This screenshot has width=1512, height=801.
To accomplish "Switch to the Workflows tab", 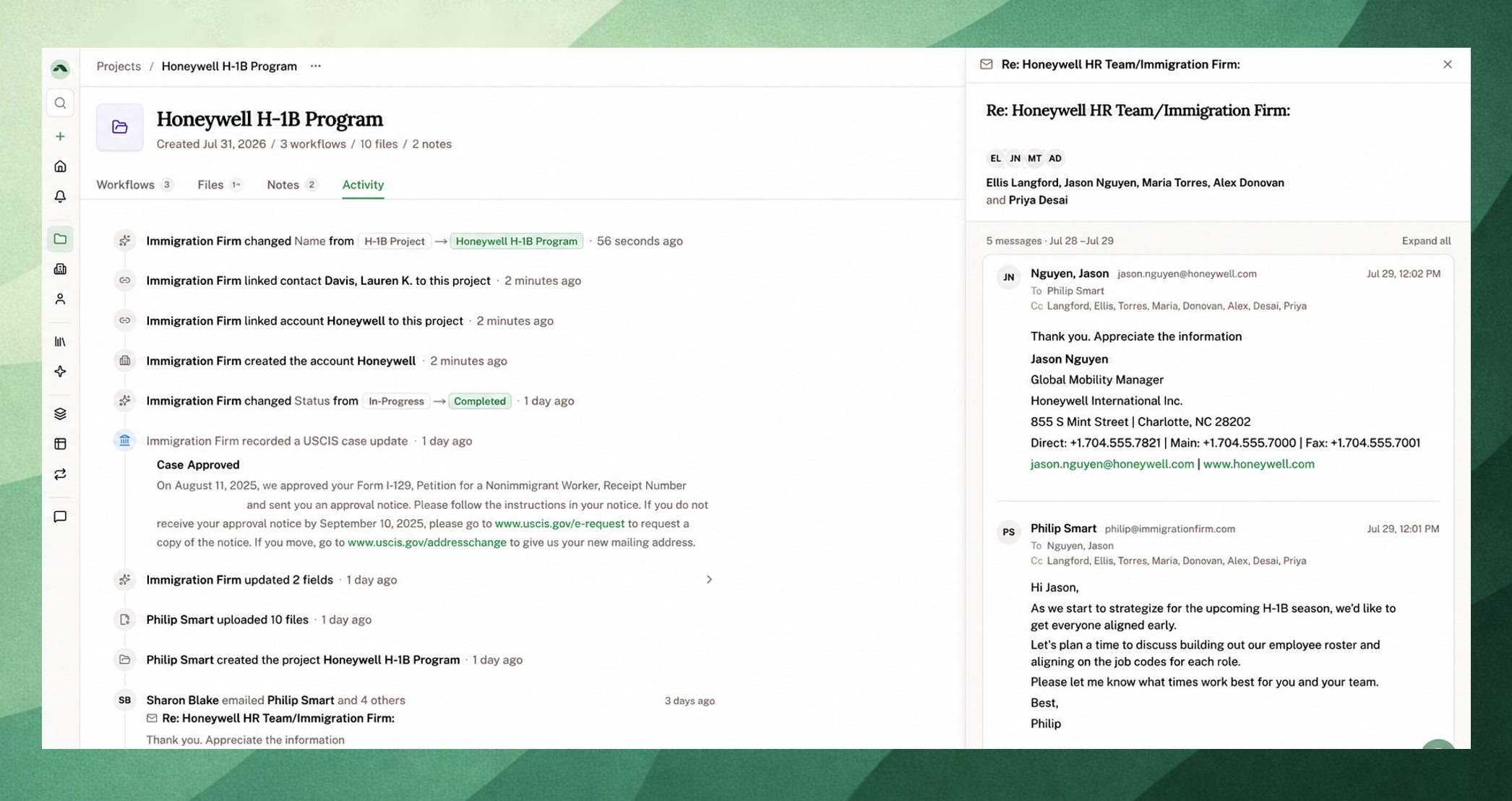I will tap(134, 184).
